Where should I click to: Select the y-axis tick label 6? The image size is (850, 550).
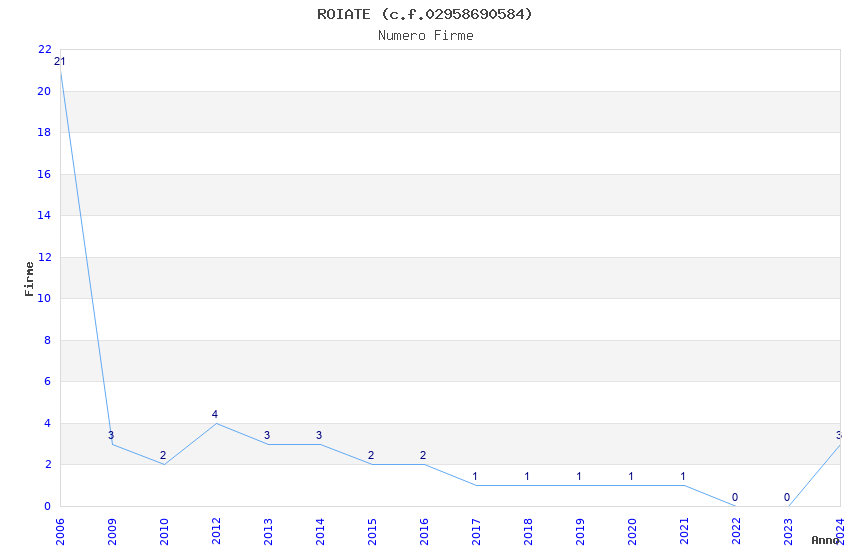click(x=48, y=381)
